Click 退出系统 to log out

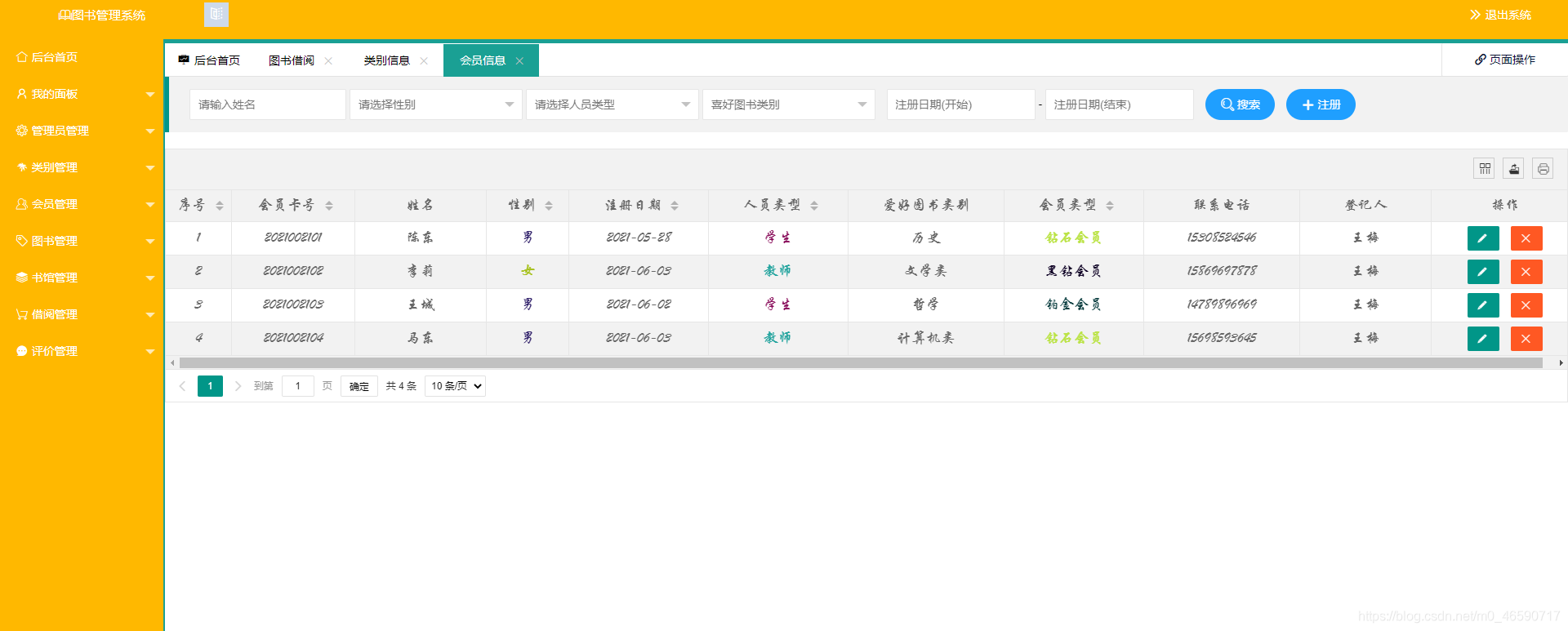click(x=1500, y=15)
